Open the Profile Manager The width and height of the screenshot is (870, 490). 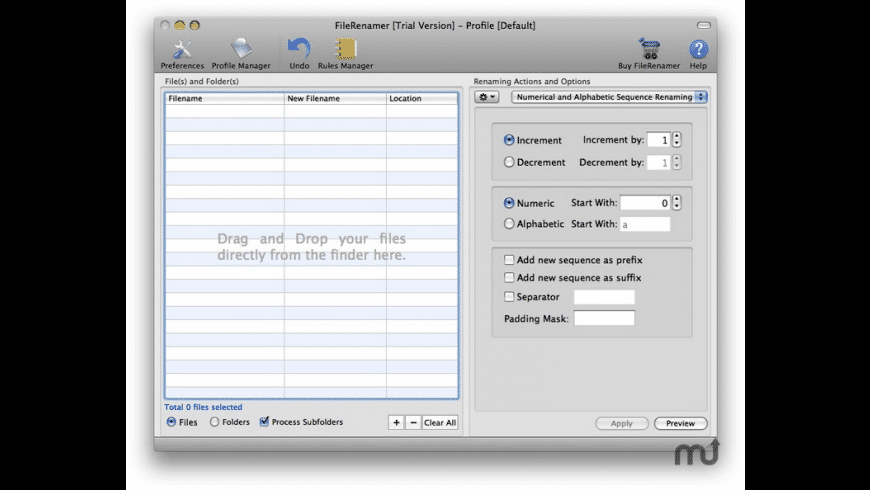(241, 54)
